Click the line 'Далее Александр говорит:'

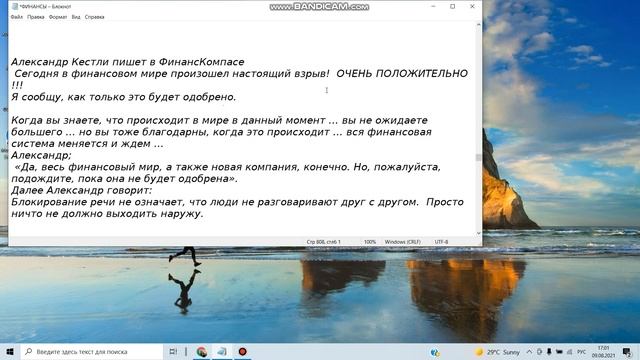click(x=82, y=190)
